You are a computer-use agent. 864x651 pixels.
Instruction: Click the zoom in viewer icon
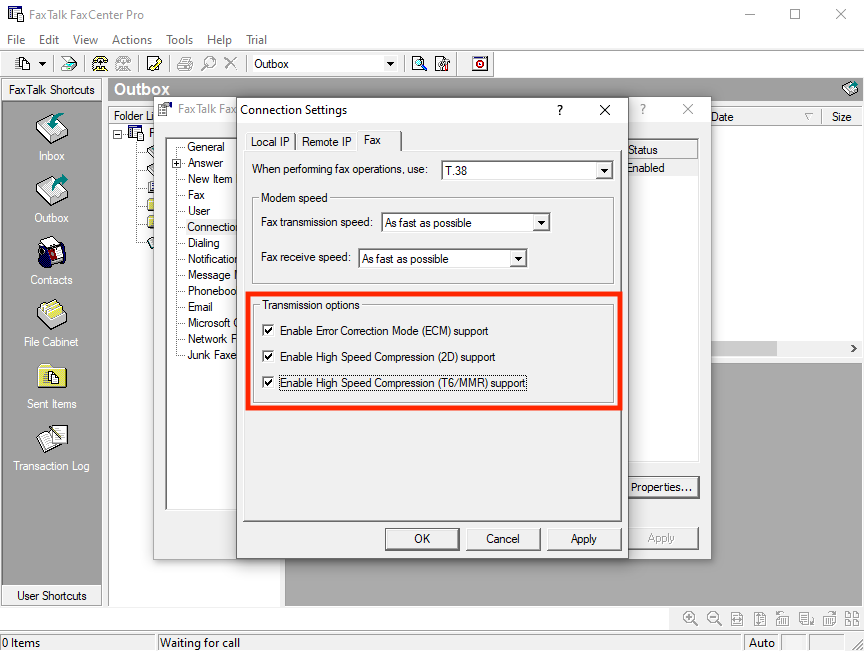coord(690,618)
